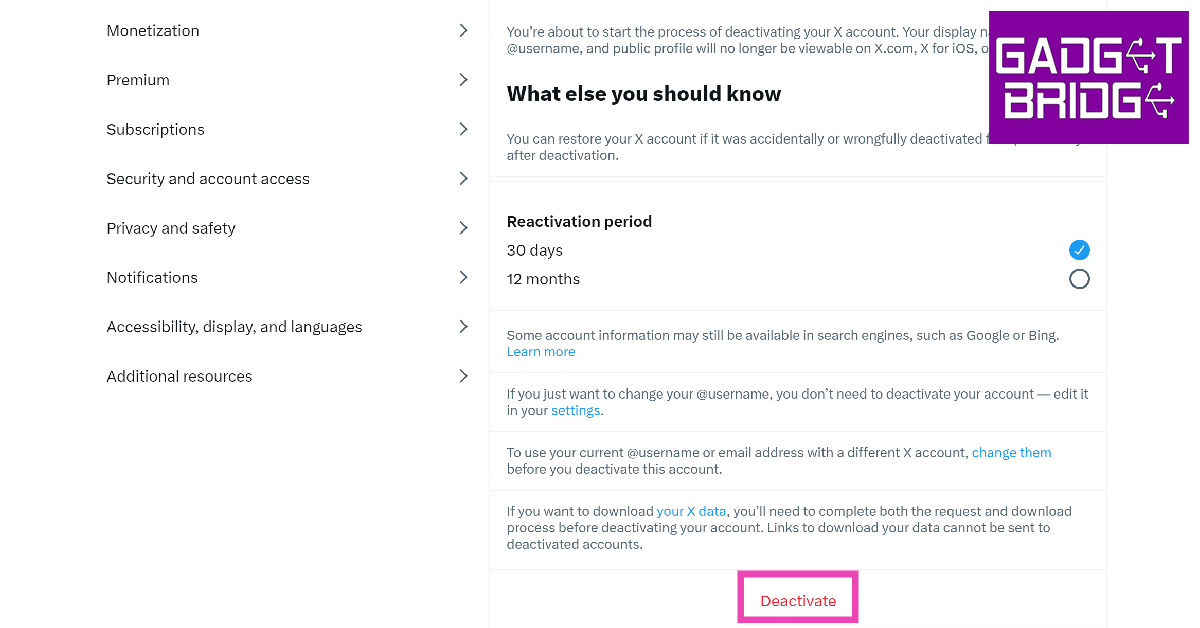Open the Monetization settings menu item

click(x=153, y=31)
